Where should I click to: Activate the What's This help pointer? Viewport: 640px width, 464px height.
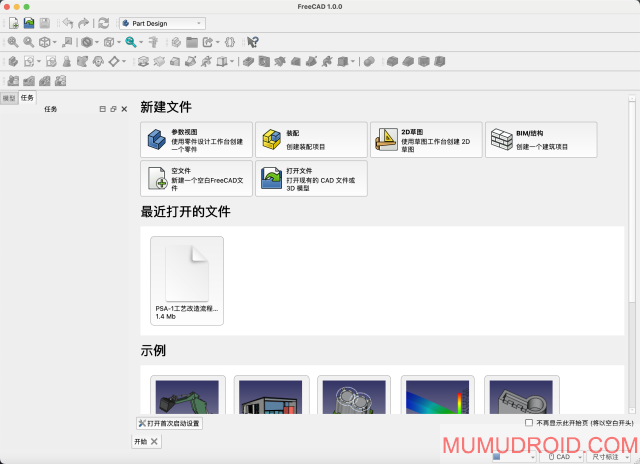(x=253, y=42)
